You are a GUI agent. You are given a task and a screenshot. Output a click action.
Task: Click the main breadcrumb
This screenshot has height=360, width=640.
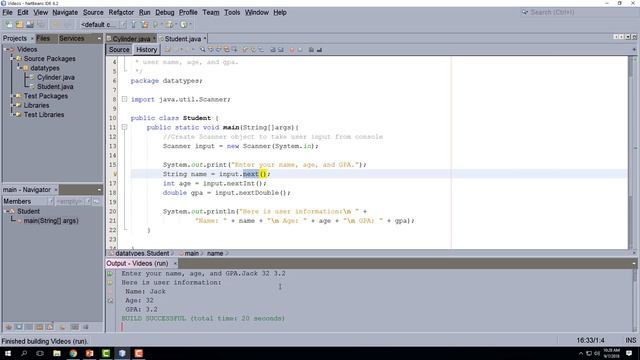191,253
